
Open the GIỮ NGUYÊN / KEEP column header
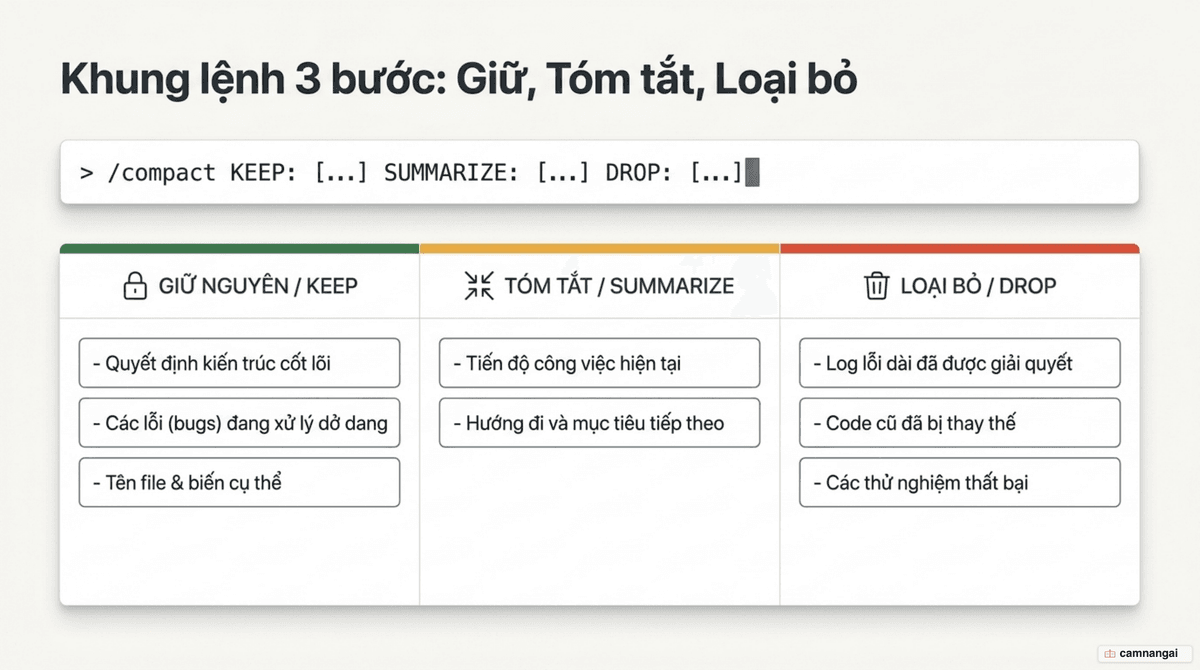(x=240, y=286)
